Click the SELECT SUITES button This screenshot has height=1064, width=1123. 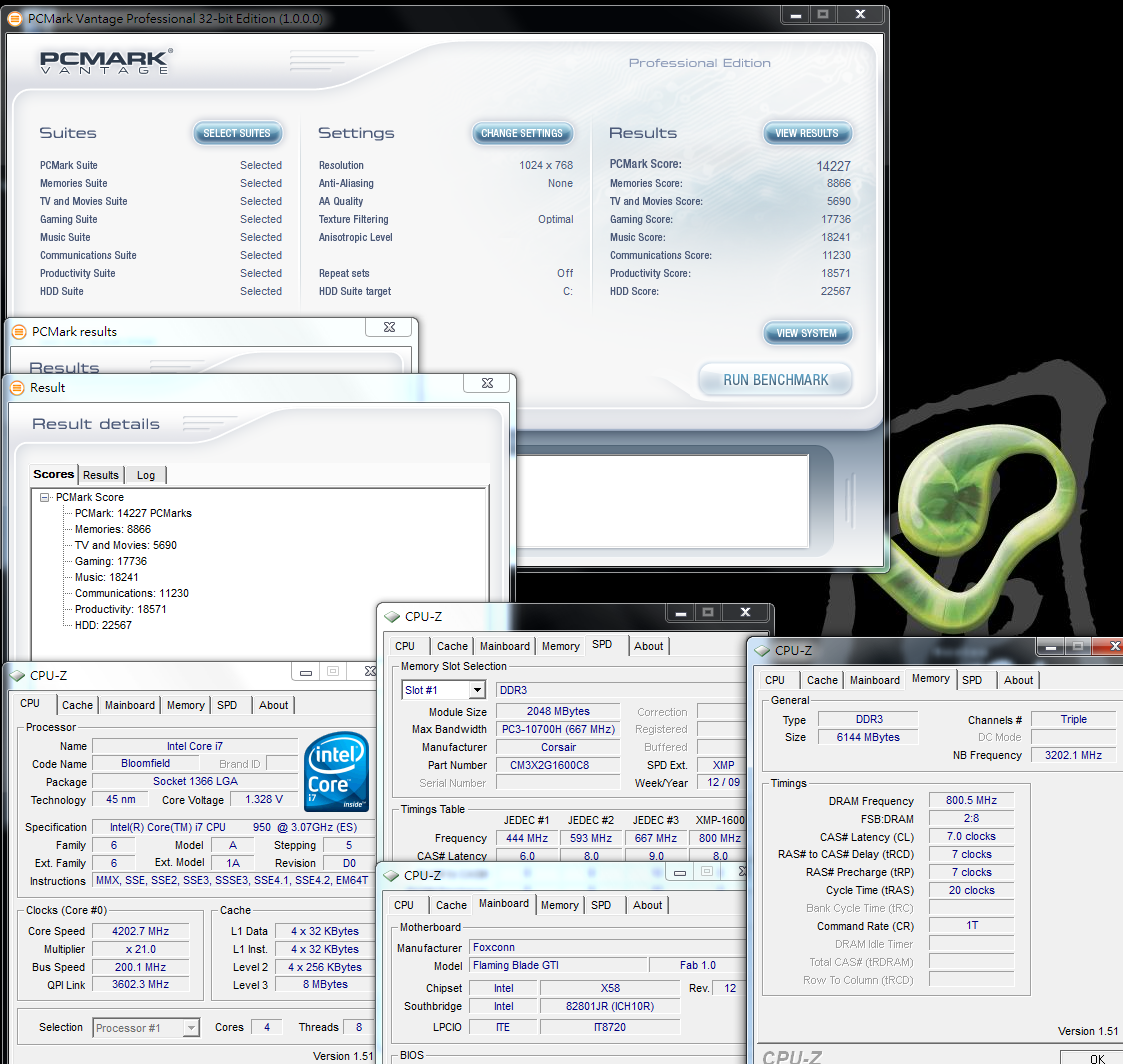pyautogui.click(x=237, y=133)
